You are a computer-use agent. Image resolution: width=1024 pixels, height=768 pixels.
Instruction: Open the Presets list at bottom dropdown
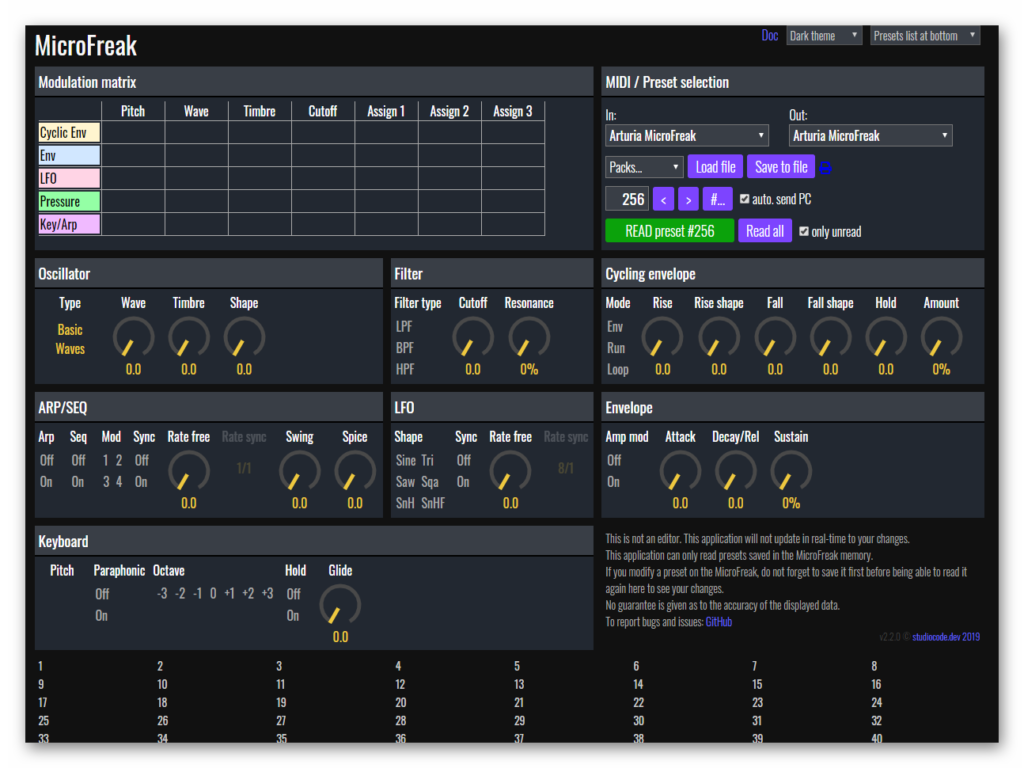[924, 36]
